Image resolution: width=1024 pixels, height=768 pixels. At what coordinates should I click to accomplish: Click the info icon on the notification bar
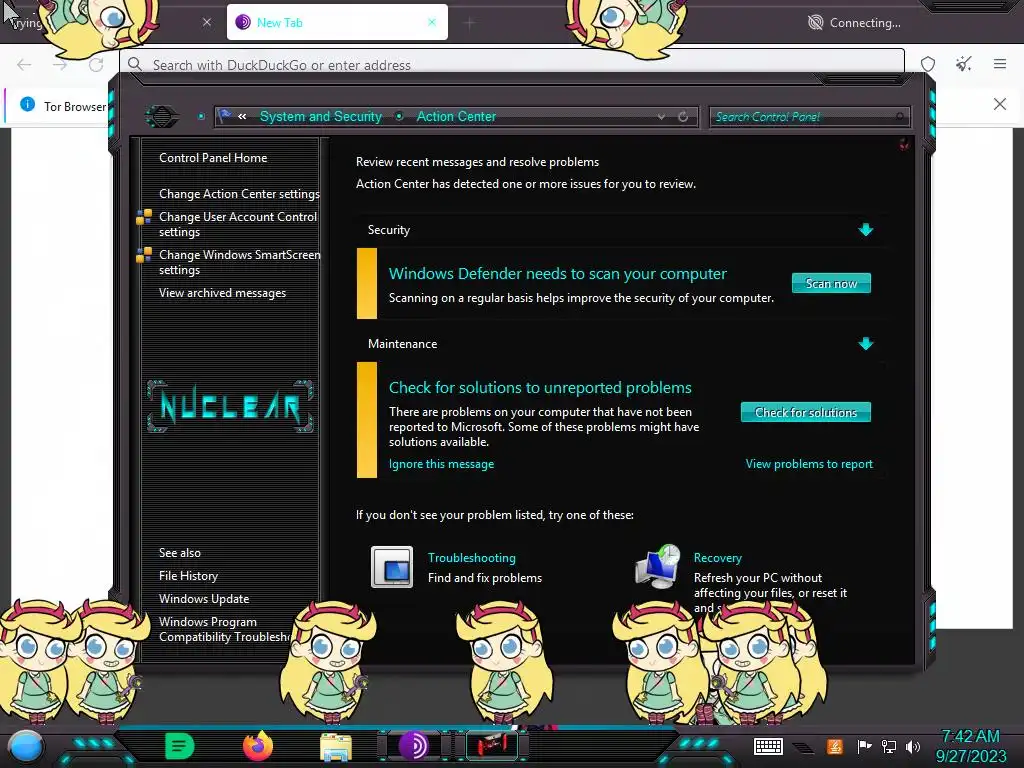(x=27, y=104)
